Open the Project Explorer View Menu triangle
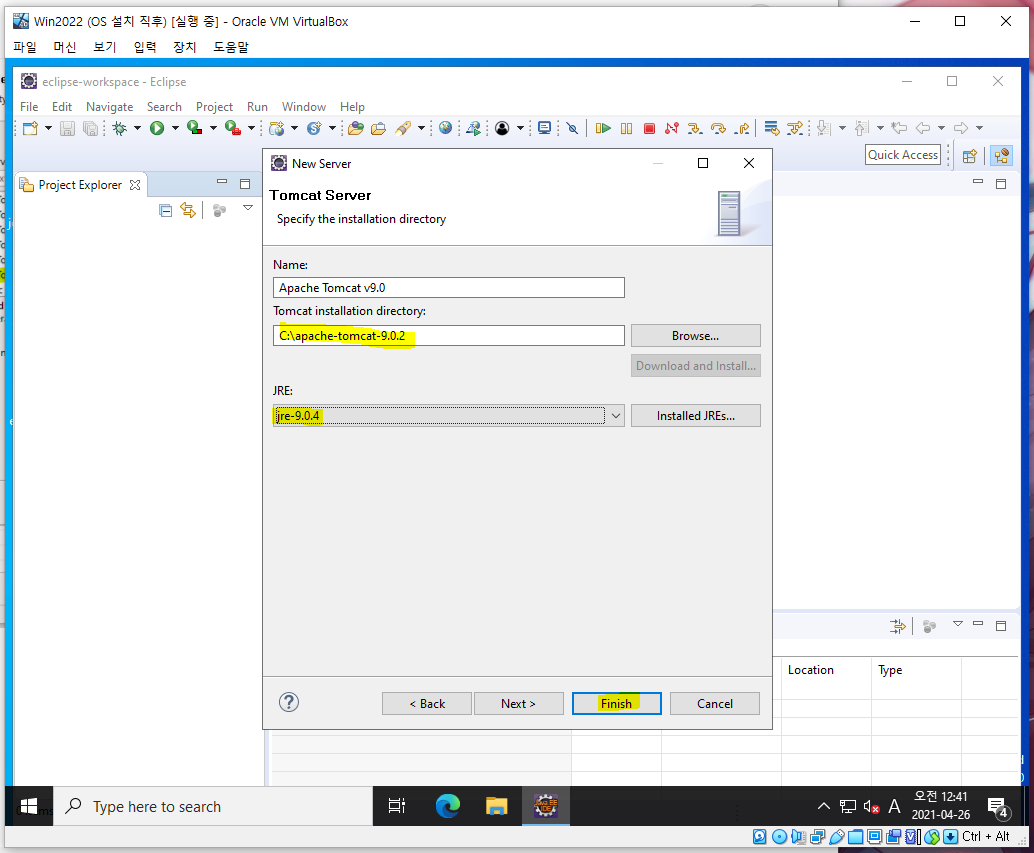 (x=248, y=208)
